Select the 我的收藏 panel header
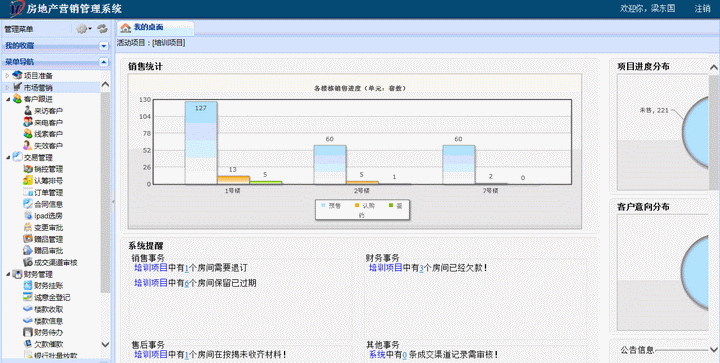The image size is (720, 363). pos(55,46)
